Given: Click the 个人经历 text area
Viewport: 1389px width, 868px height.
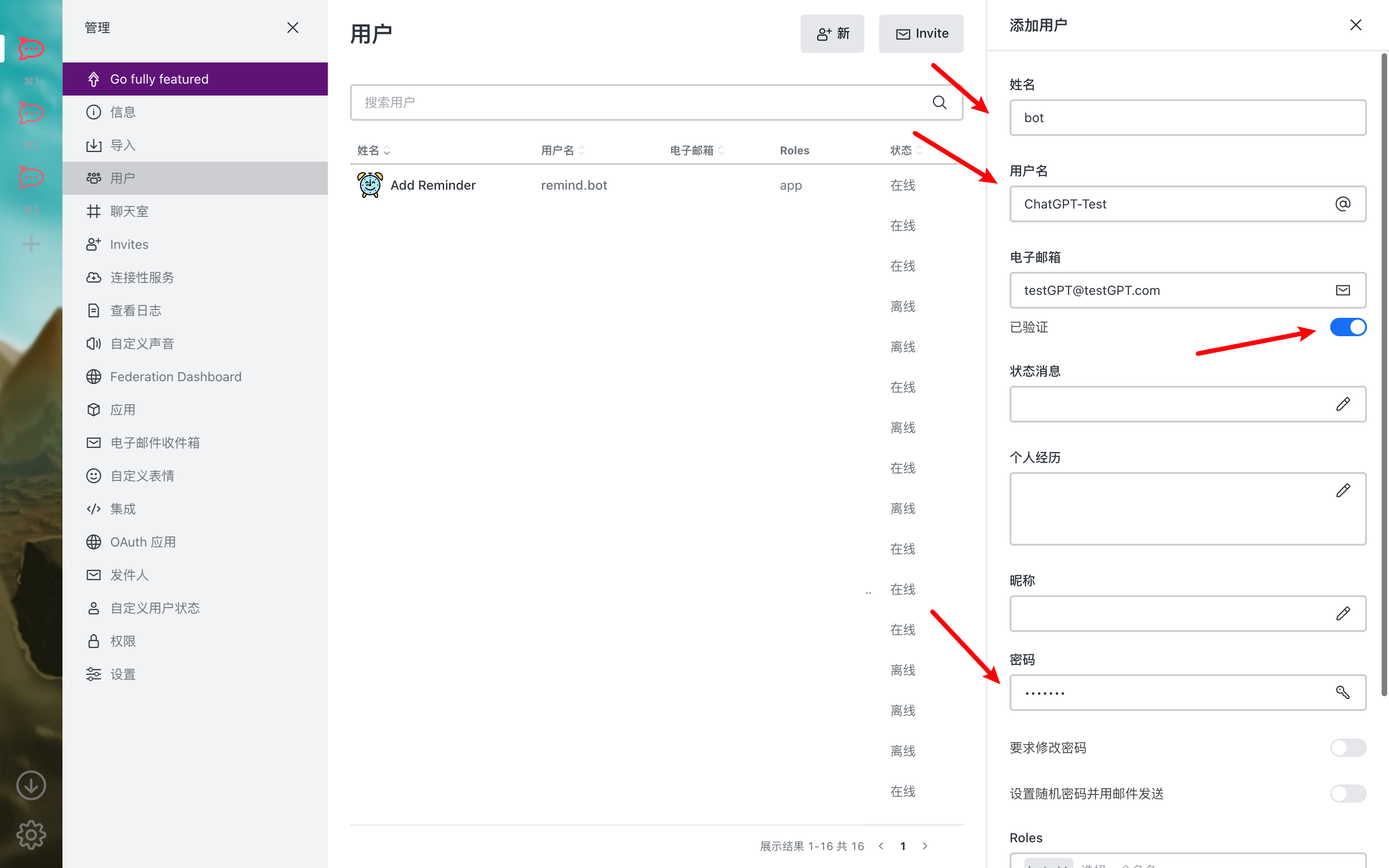Looking at the screenshot, I should 1187,509.
